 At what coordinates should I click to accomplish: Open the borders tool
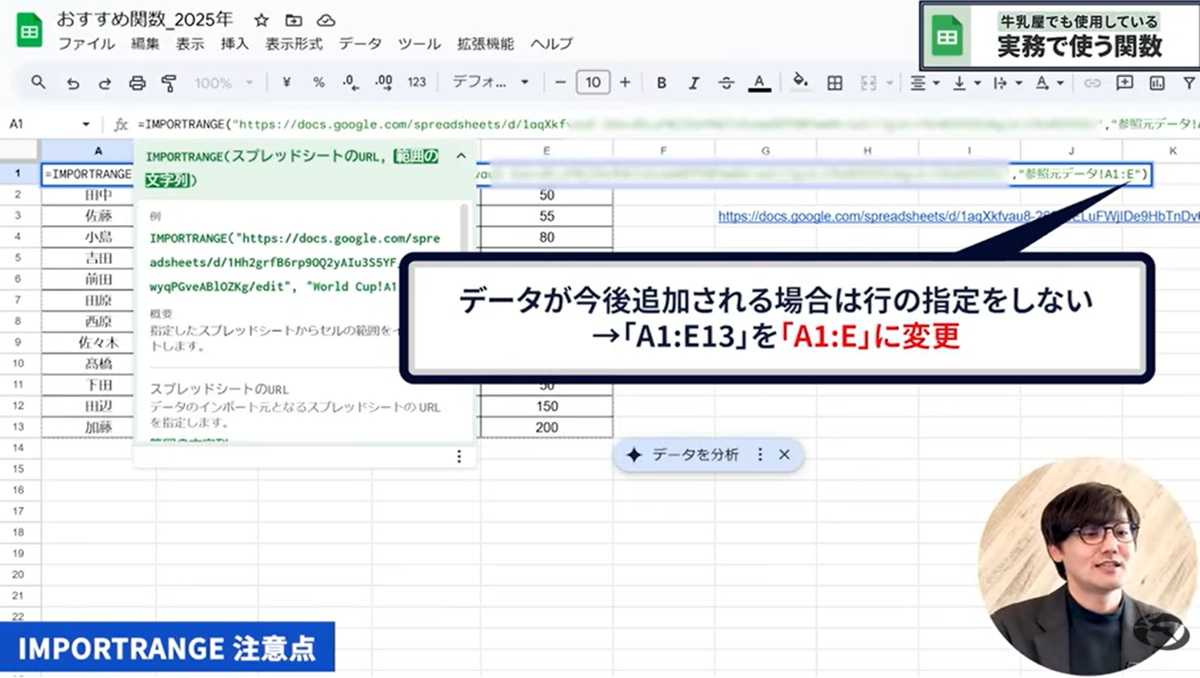pos(834,83)
